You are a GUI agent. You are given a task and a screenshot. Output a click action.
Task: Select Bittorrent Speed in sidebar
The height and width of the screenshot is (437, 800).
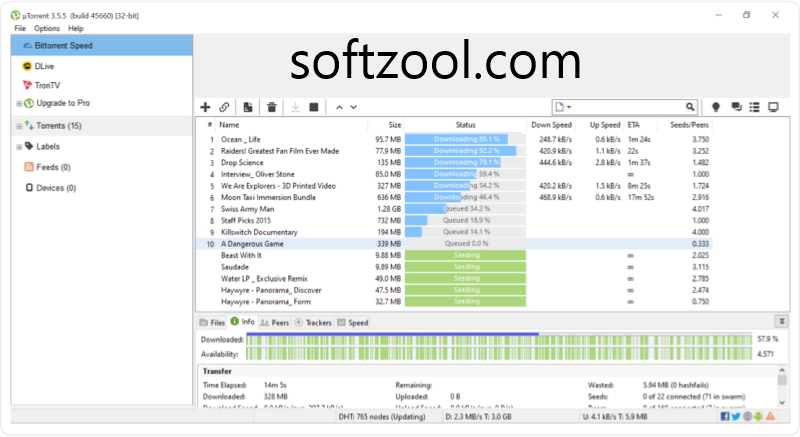pyautogui.click(x=102, y=45)
